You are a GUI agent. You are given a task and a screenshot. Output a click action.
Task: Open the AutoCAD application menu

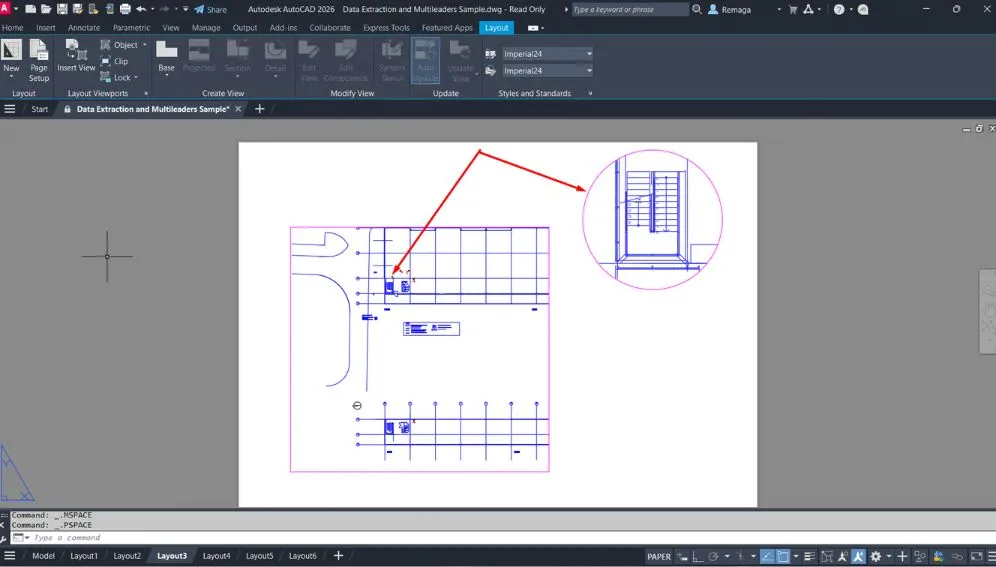pyautogui.click(x=5, y=9)
